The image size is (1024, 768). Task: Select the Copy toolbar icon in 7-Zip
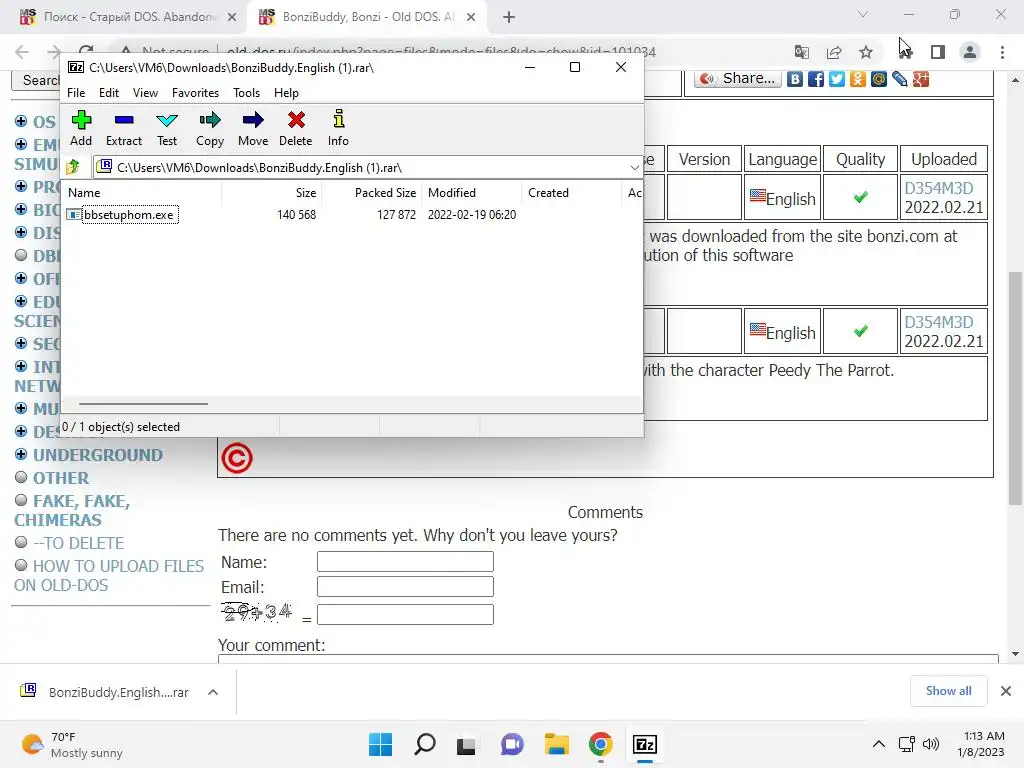[210, 129]
